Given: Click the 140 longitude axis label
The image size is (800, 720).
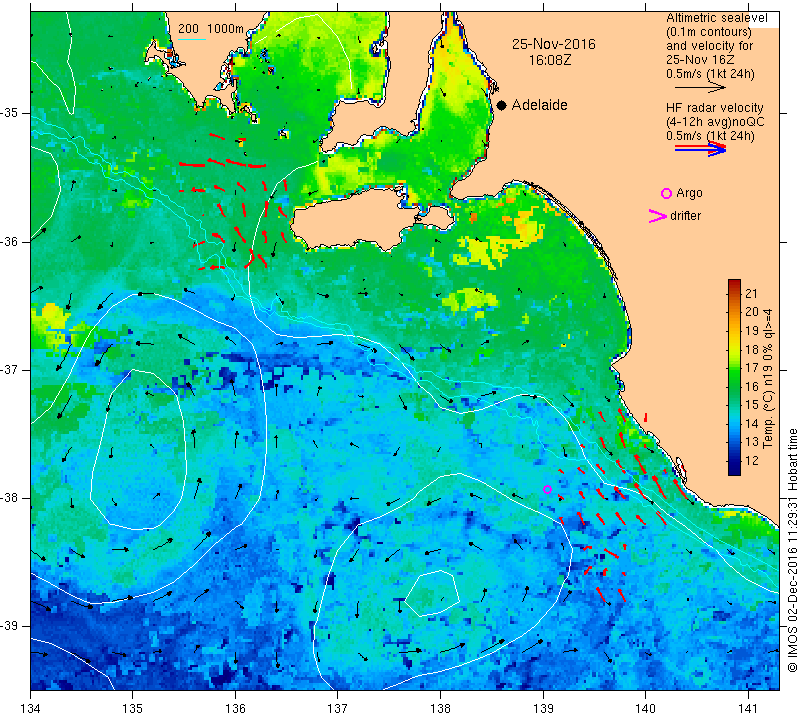Looking at the screenshot, I should 645,709.
